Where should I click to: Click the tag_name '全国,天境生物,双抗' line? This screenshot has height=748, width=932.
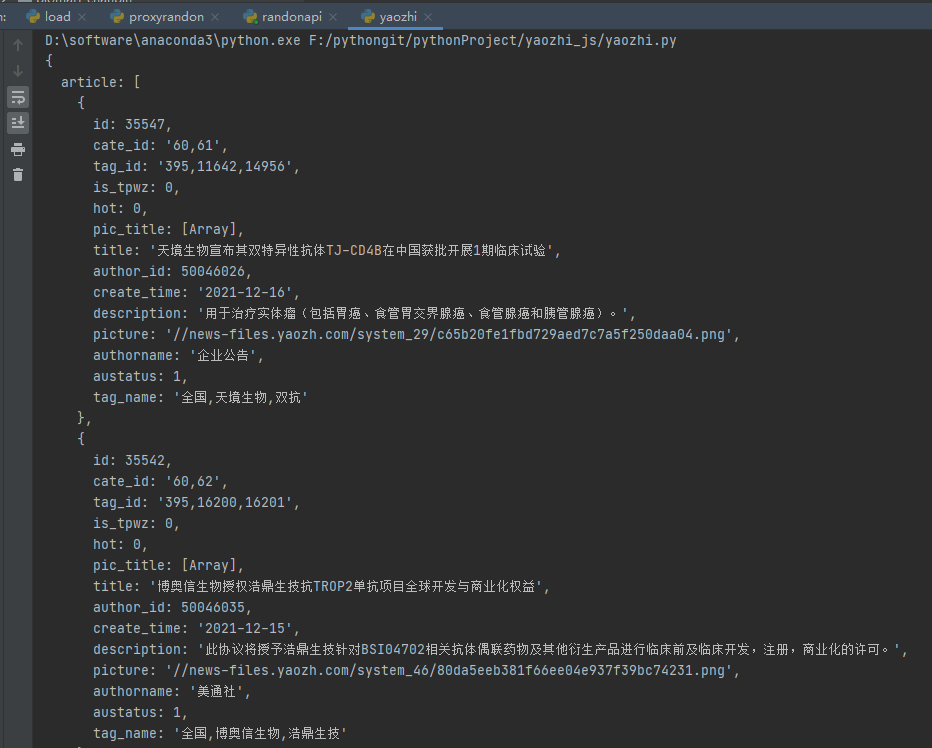click(x=200, y=397)
